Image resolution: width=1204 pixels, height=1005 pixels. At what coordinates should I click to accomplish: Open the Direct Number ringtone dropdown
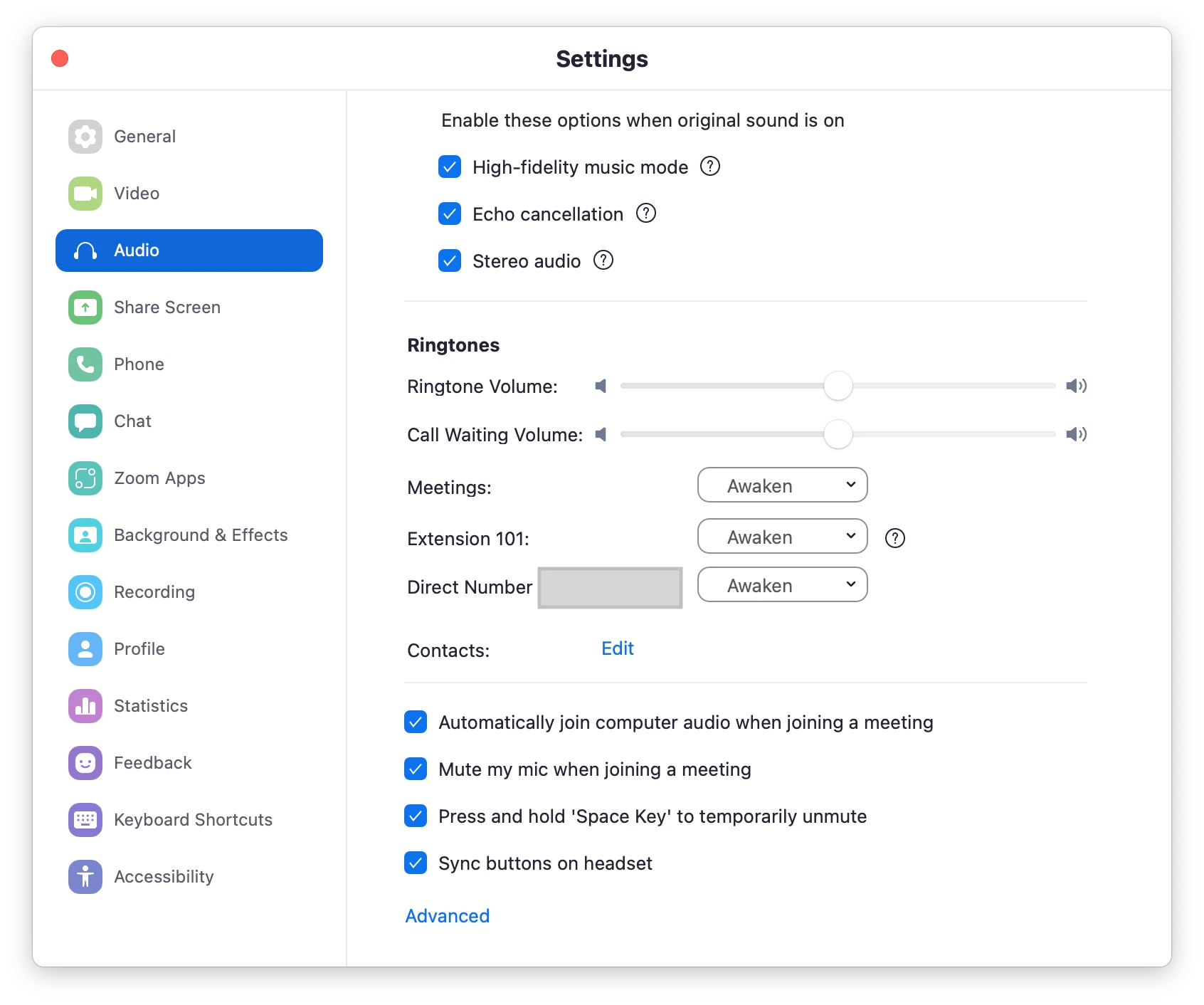click(783, 585)
